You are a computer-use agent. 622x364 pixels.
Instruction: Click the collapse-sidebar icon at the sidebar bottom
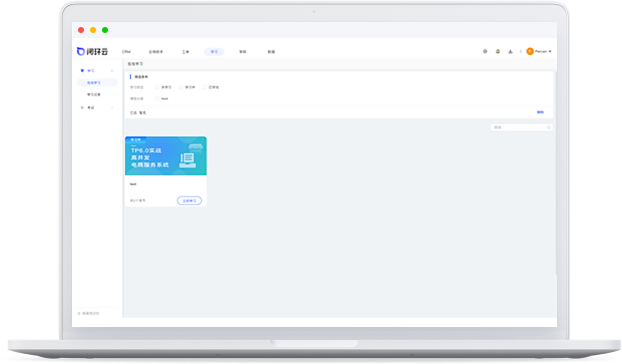(x=79, y=313)
